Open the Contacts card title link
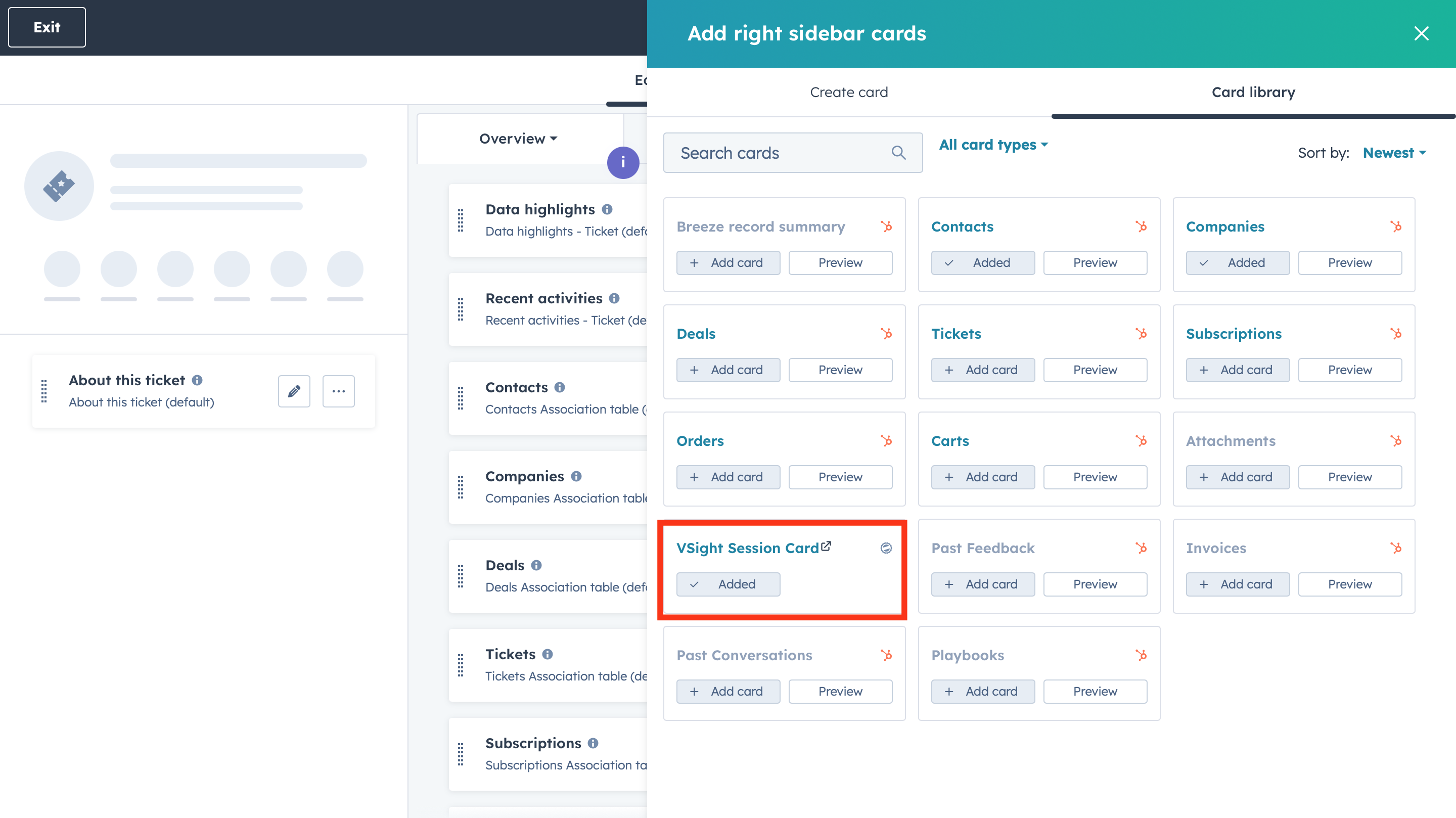Image resolution: width=1456 pixels, height=818 pixels. click(962, 226)
